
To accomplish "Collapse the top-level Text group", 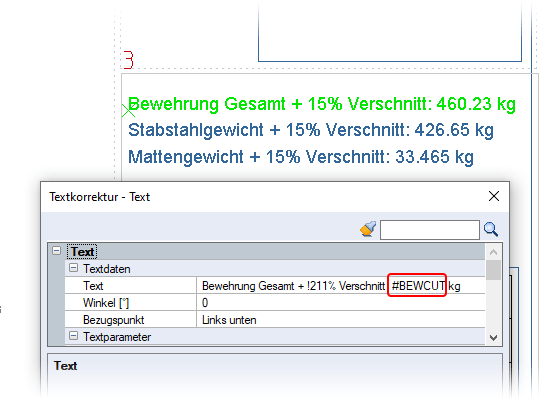I will [56, 251].
